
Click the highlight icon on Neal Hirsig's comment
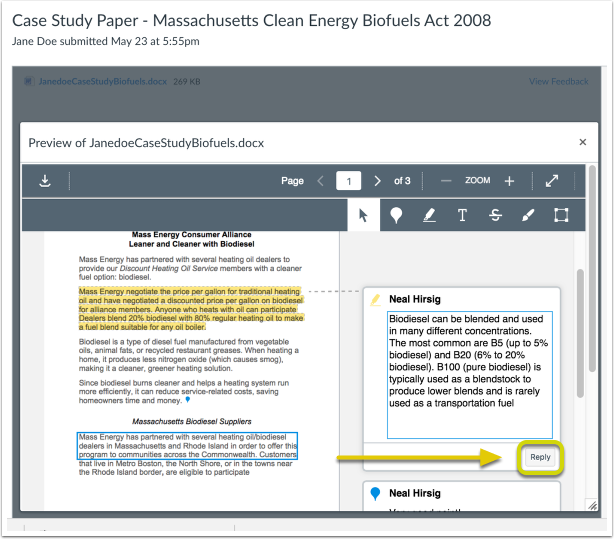click(x=376, y=300)
